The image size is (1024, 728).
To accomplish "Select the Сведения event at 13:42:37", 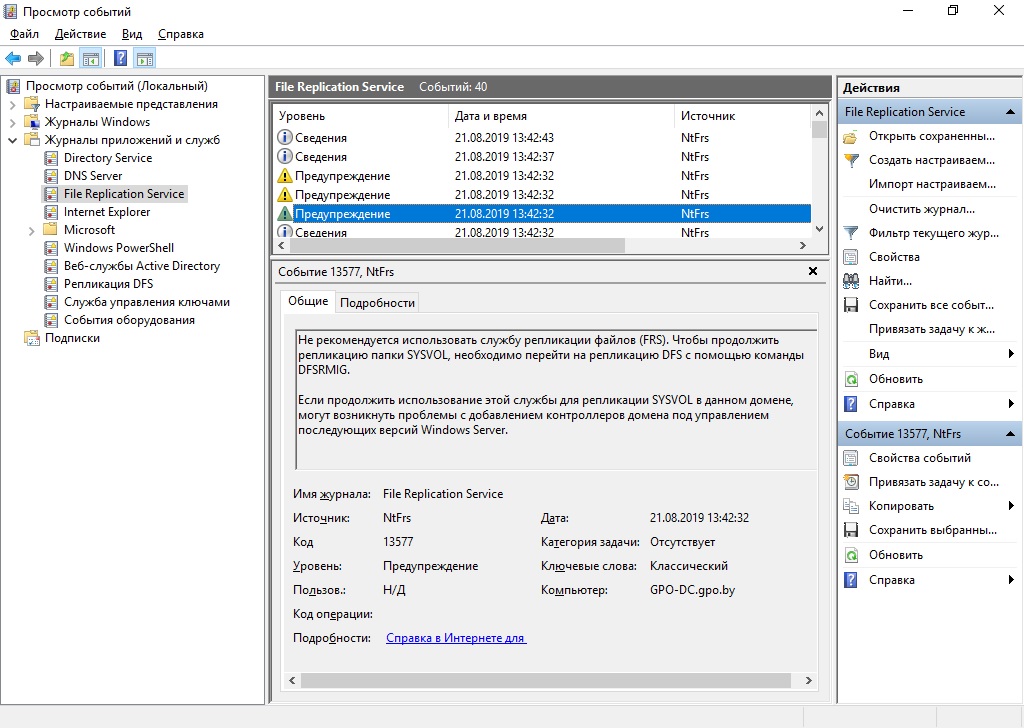I will [542, 157].
